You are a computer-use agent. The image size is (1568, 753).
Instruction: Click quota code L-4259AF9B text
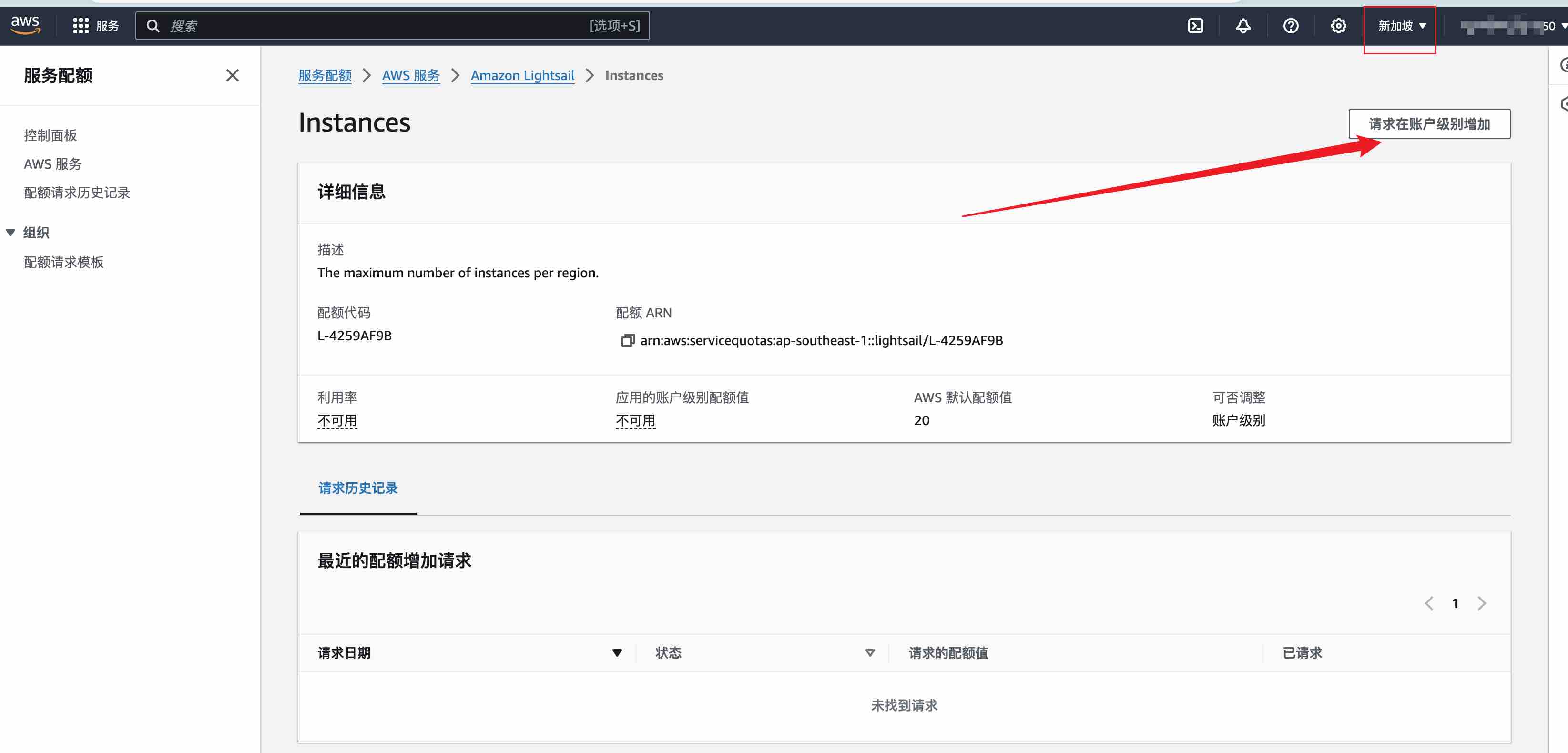click(354, 336)
